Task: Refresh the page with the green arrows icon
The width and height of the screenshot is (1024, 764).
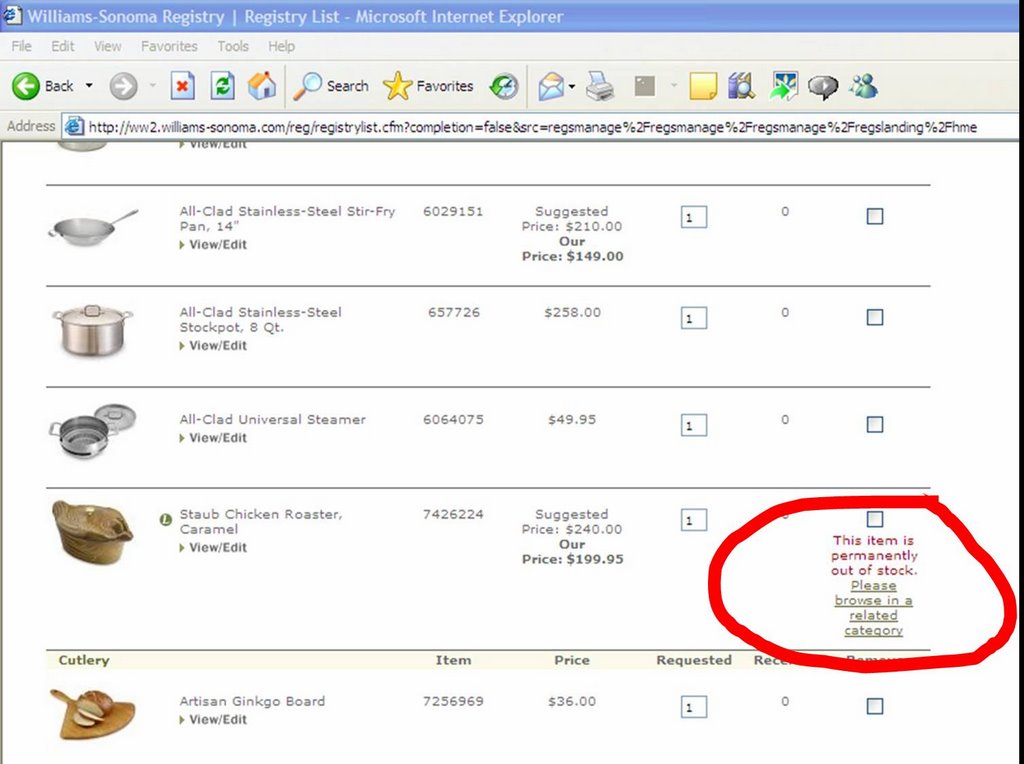Action: [222, 86]
